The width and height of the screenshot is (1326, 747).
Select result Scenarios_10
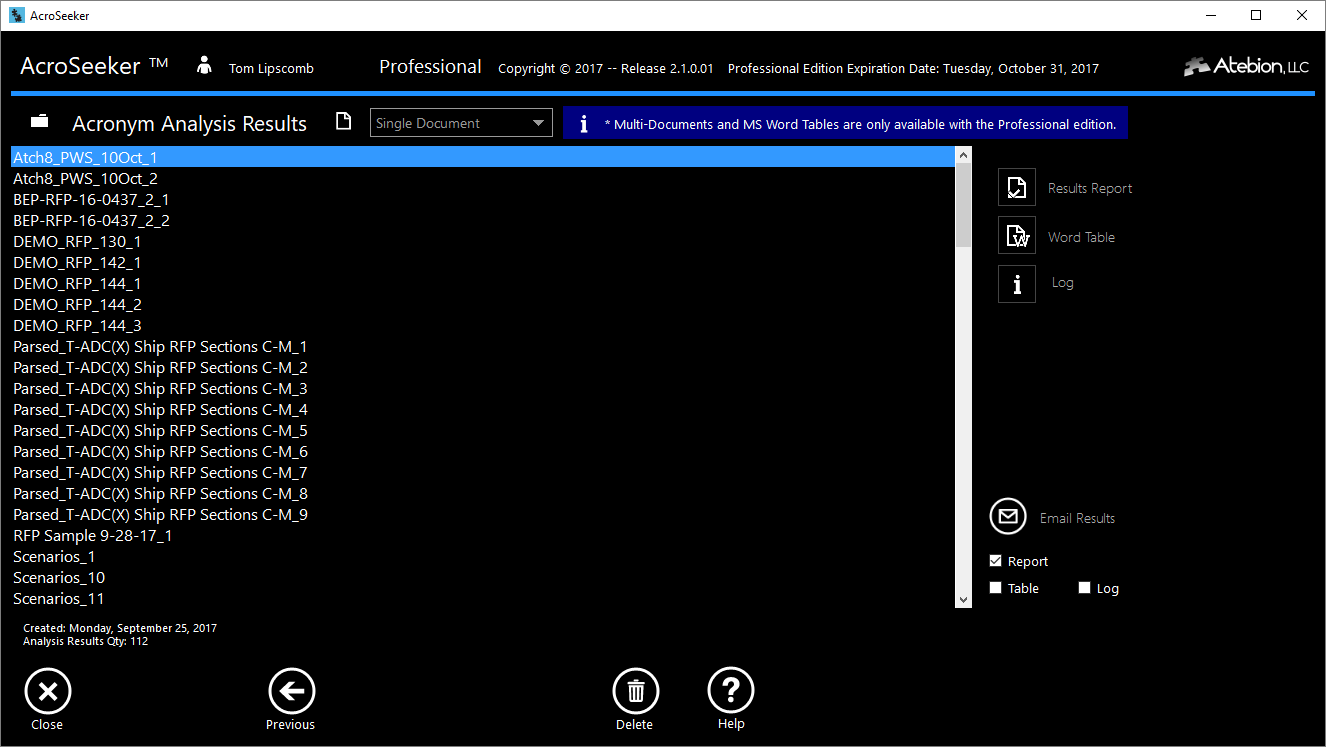point(483,577)
